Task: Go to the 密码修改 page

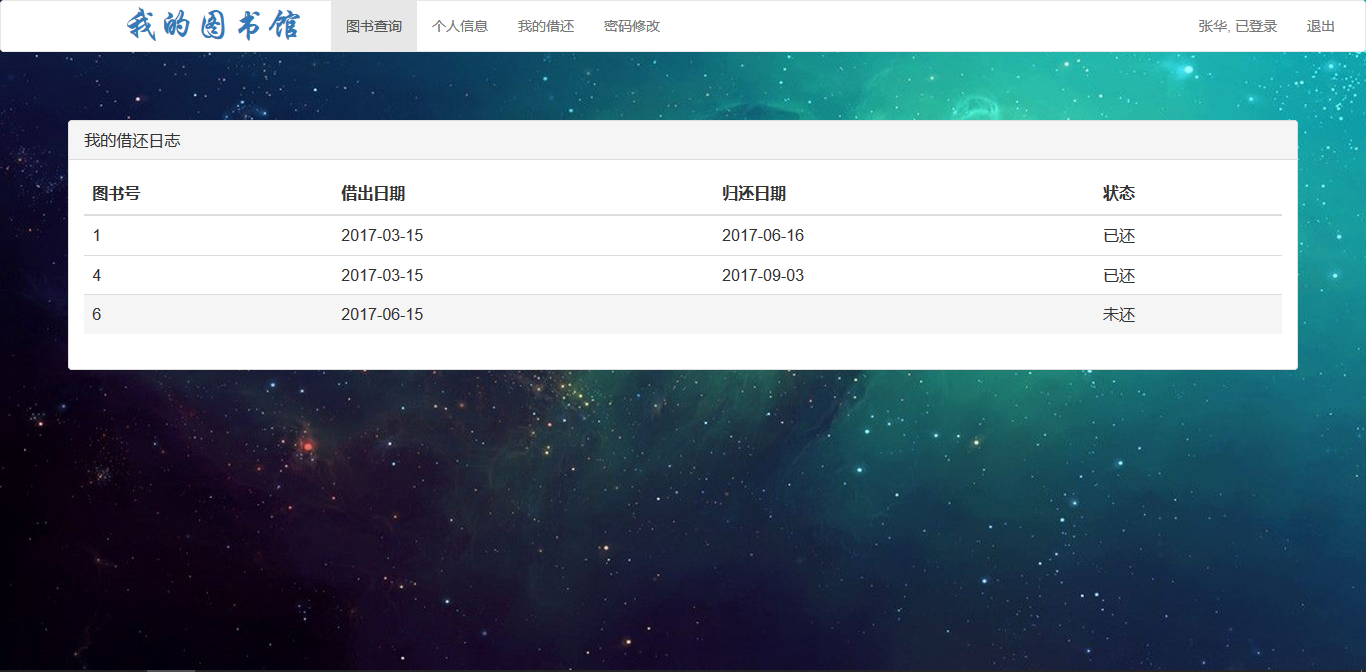Action: [x=631, y=26]
